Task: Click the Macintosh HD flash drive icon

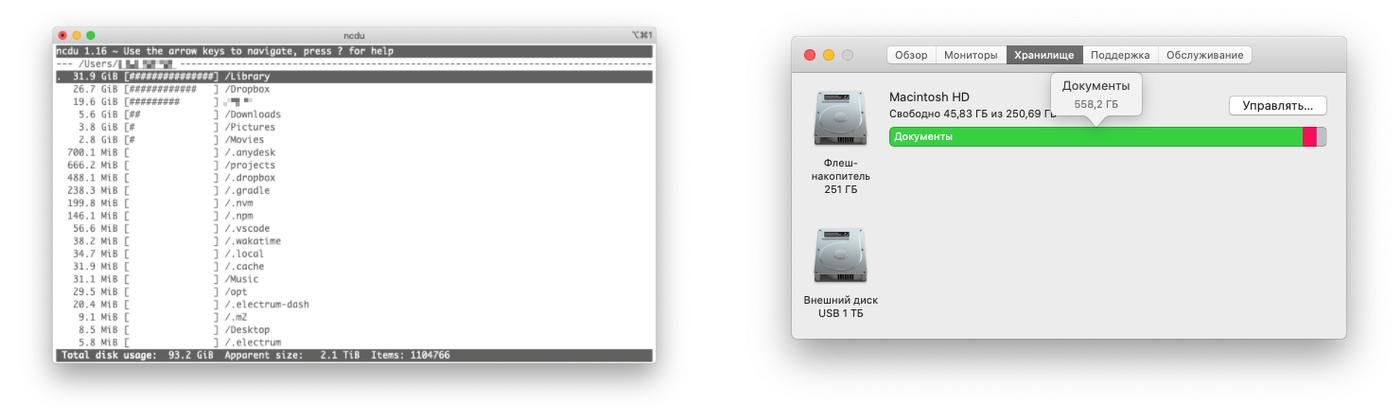Action: pyautogui.click(x=840, y=119)
